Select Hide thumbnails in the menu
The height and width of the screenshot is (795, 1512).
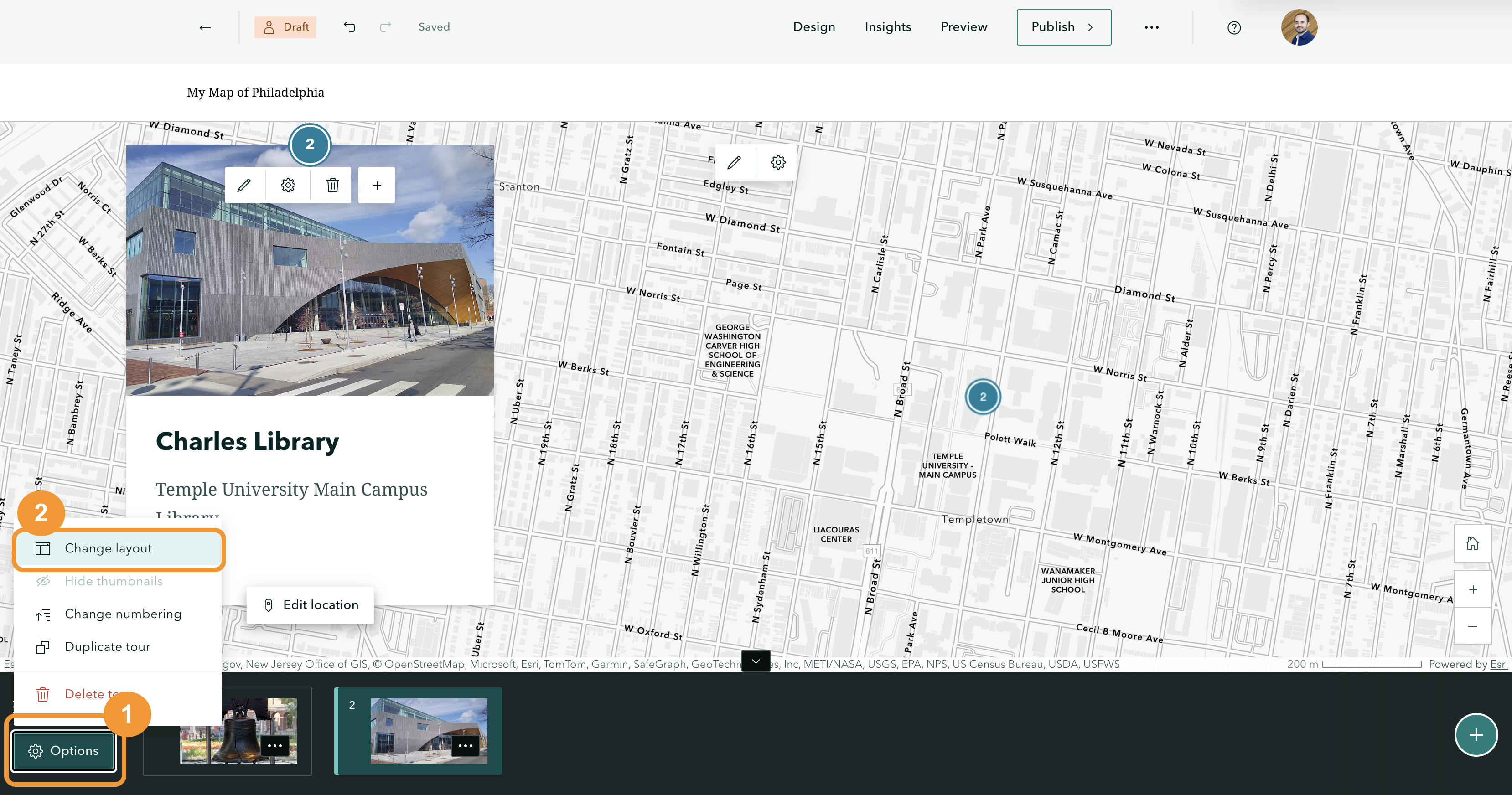click(118, 582)
